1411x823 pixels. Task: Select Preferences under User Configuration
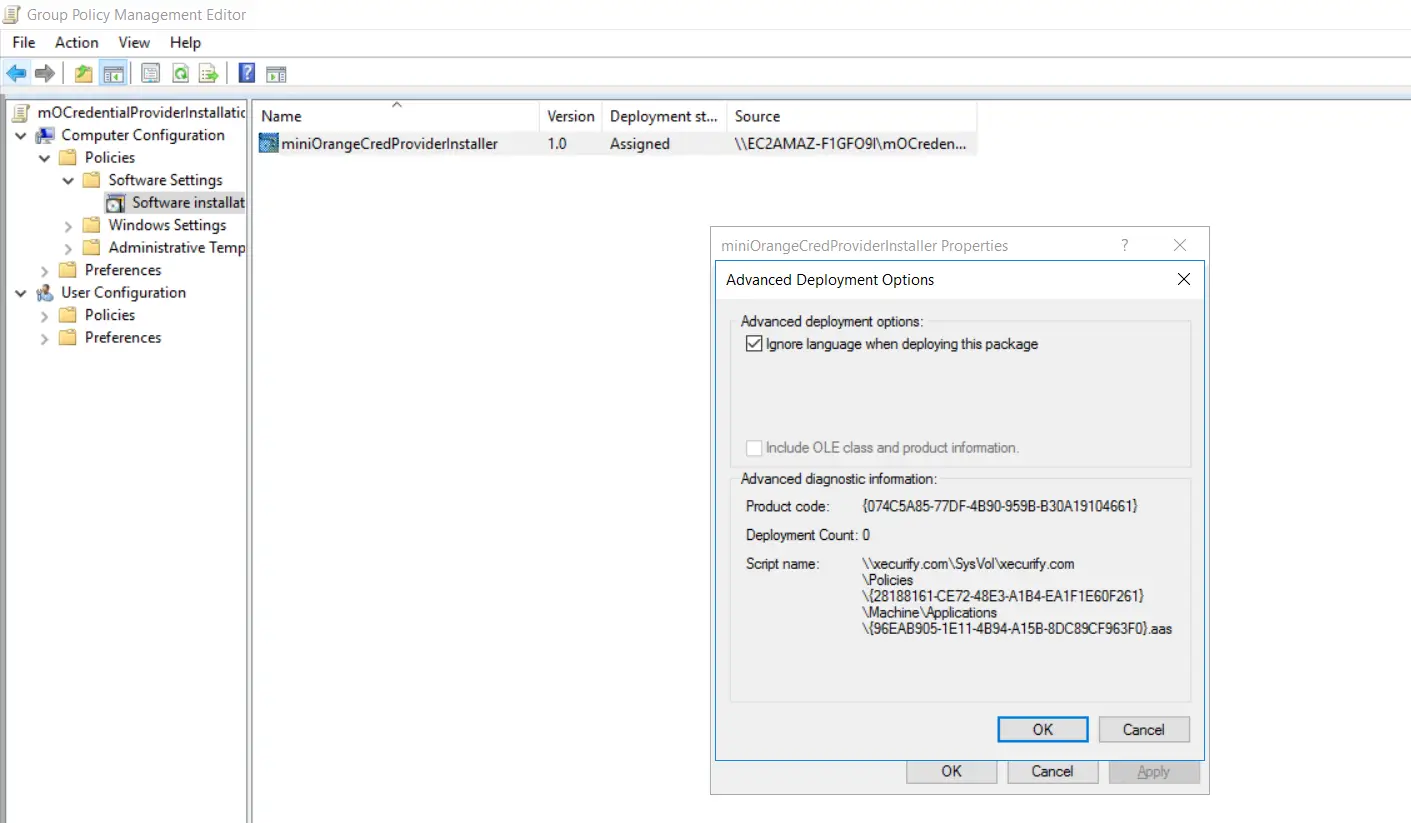[123, 338]
